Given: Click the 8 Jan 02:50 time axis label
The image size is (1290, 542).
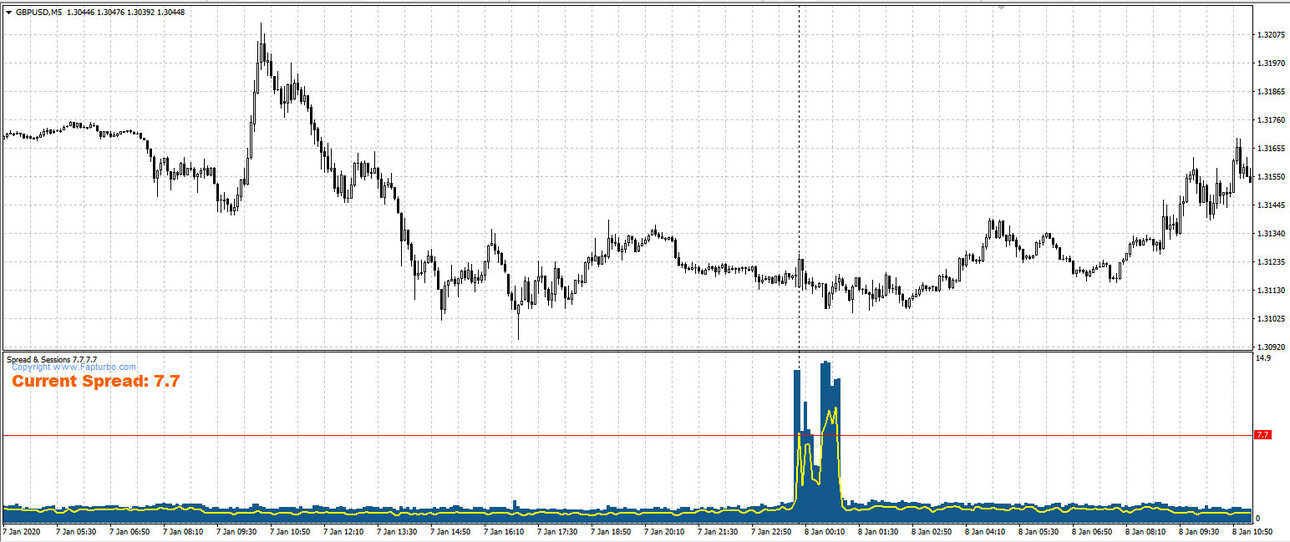Looking at the screenshot, I should pos(930,533).
